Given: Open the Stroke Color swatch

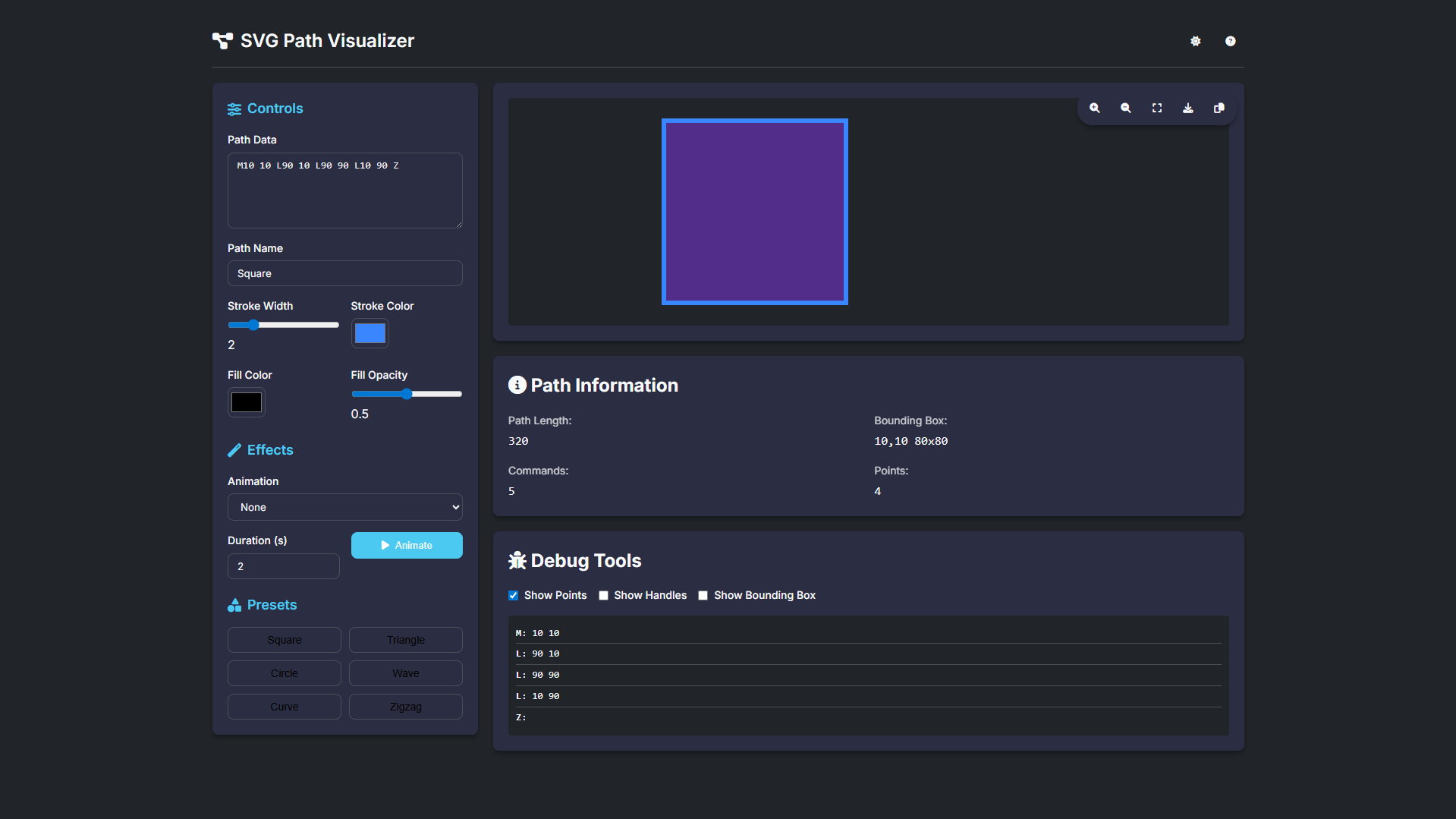Looking at the screenshot, I should [x=370, y=333].
